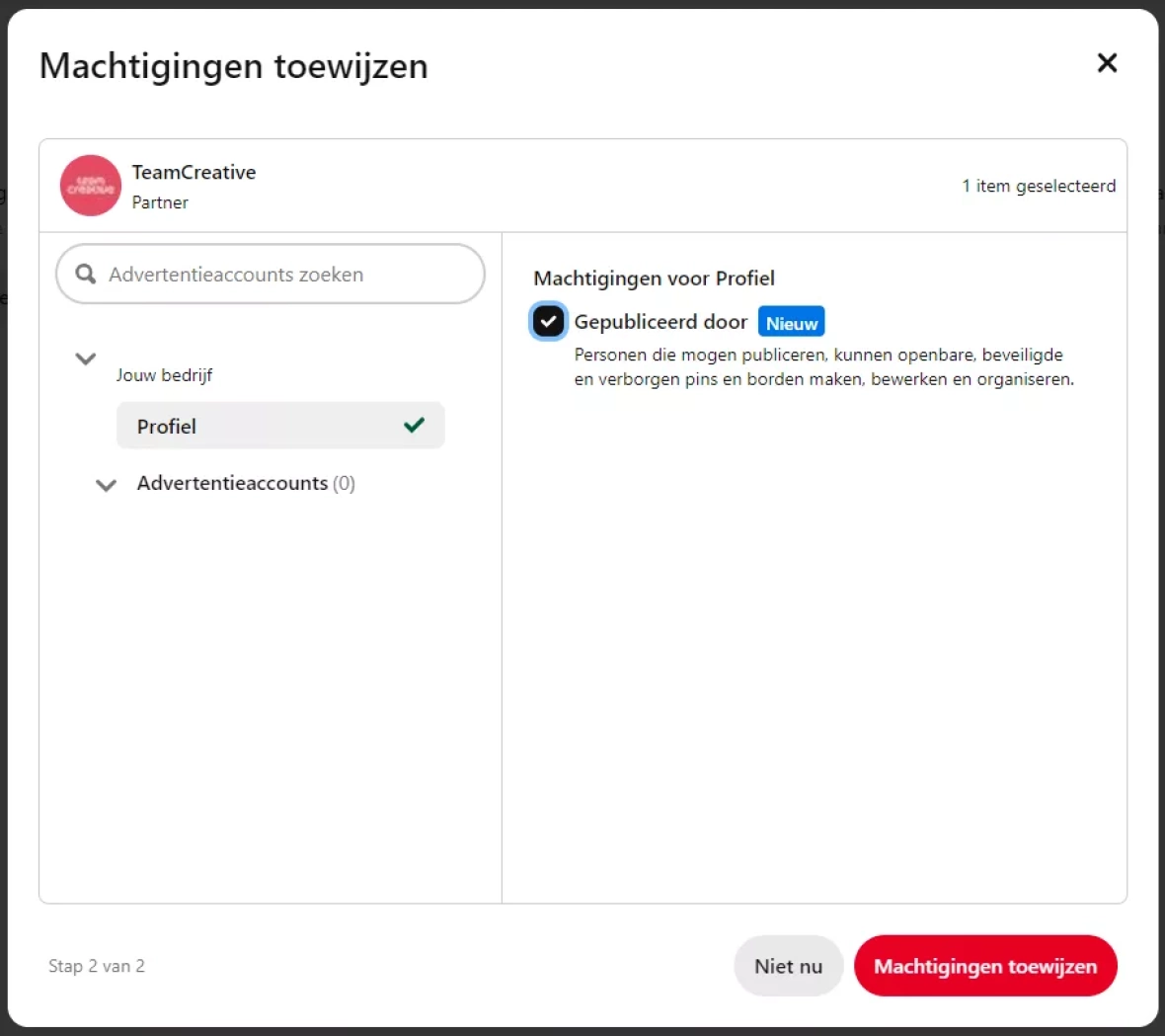The width and height of the screenshot is (1165, 1036).
Task: Click the green checkmark on Profiel
Action: point(414,425)
